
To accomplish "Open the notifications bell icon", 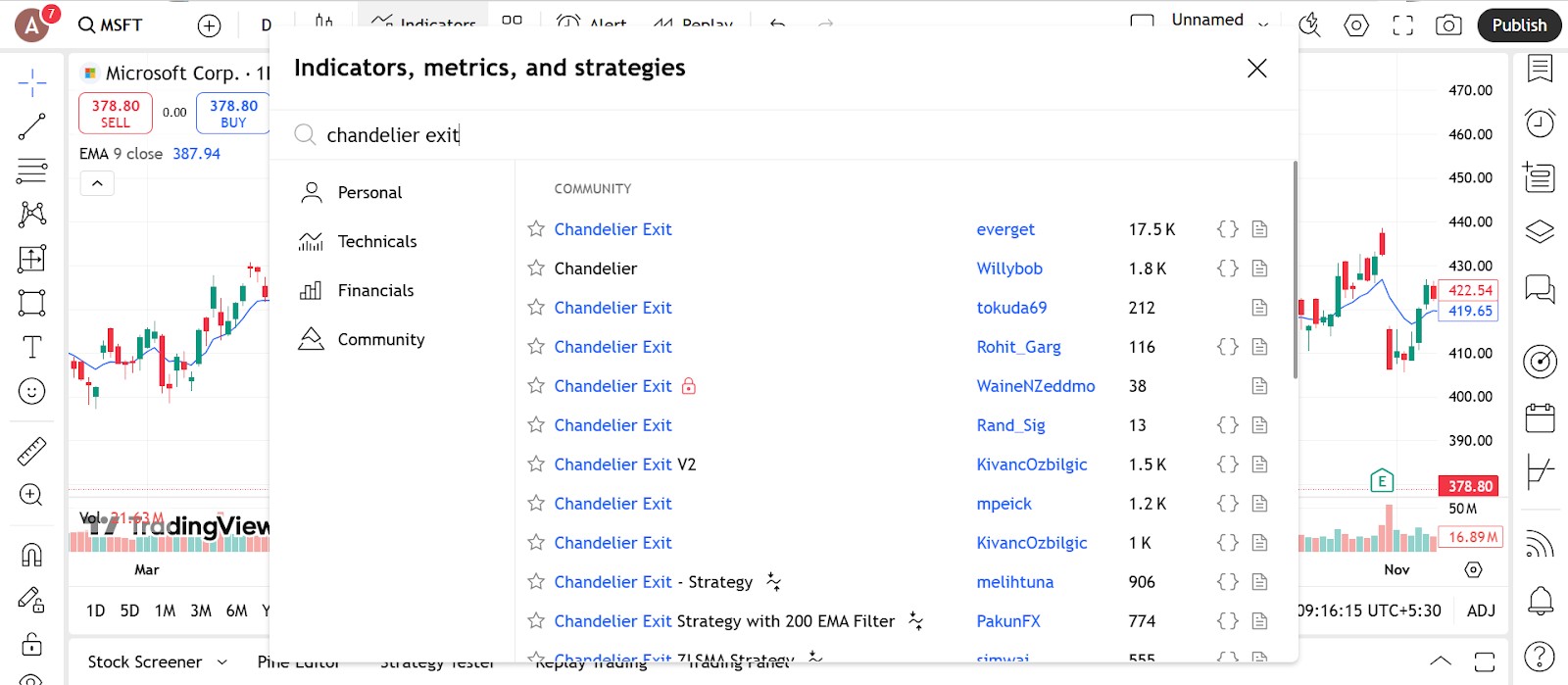I will pos(1540,600).
